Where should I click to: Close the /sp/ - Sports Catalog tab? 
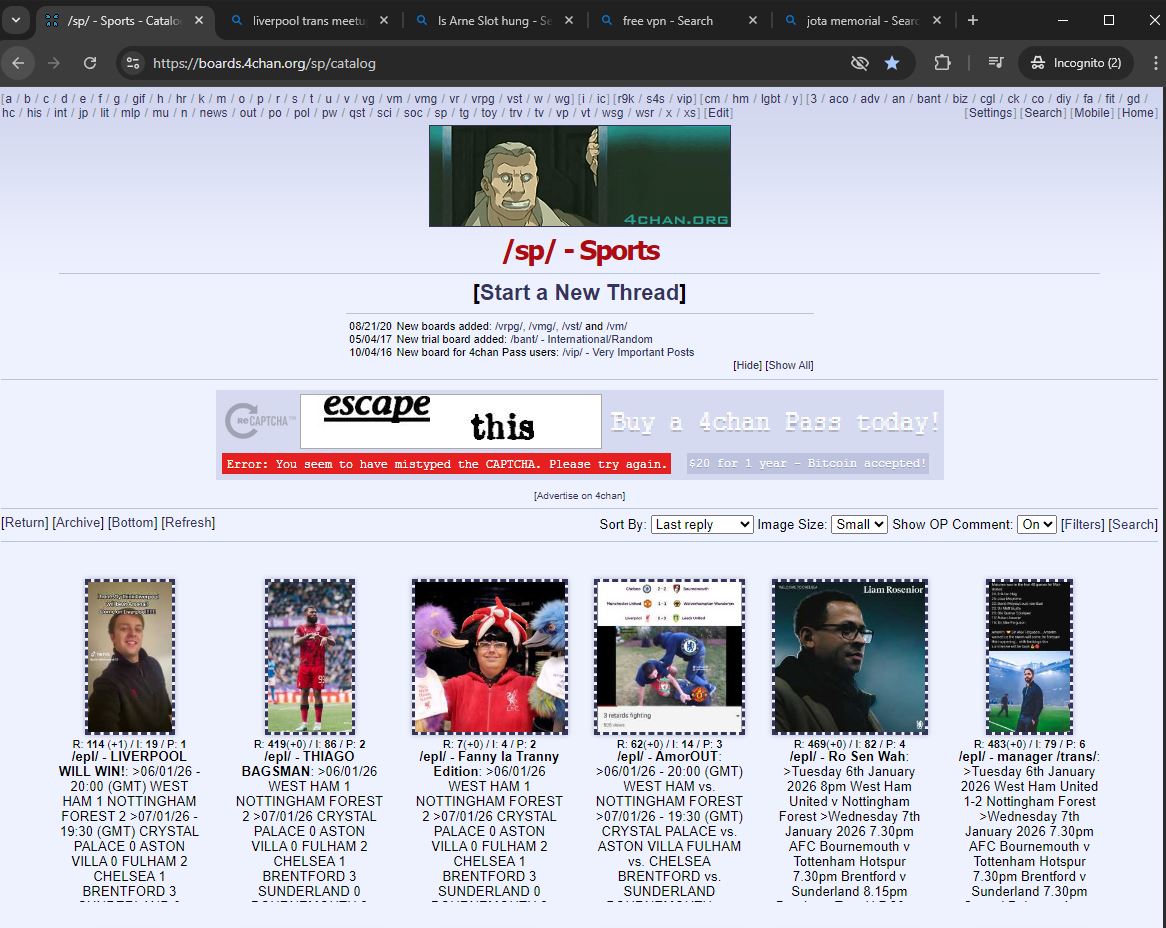[x=199, y=20]
